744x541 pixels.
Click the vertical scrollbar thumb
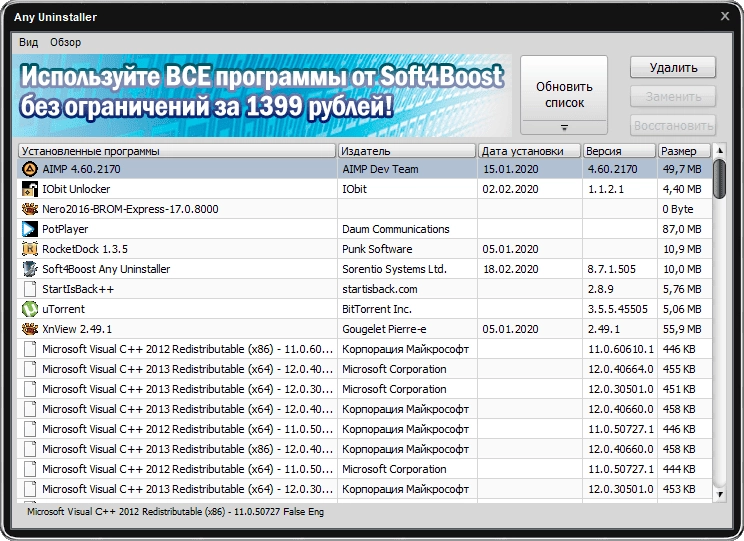coord(719,179)
